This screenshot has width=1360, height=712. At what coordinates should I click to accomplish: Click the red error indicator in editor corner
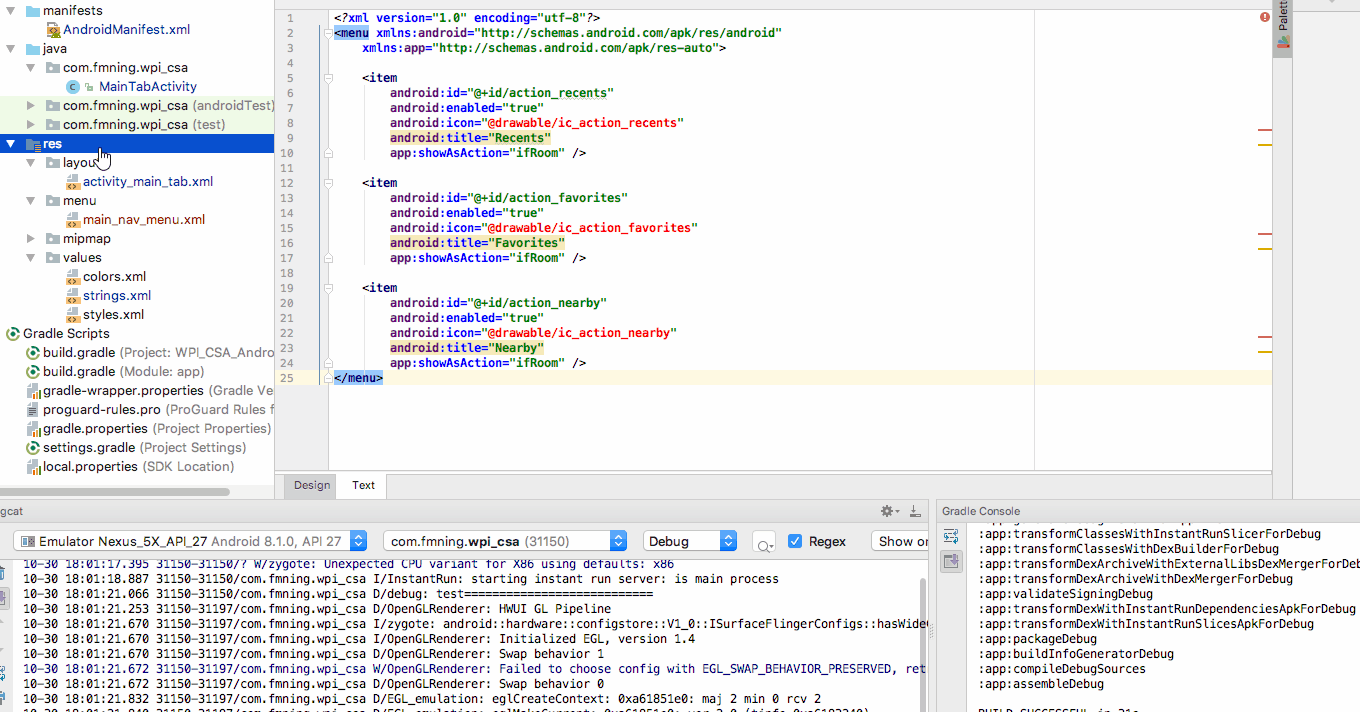(x=1265, y=18)
